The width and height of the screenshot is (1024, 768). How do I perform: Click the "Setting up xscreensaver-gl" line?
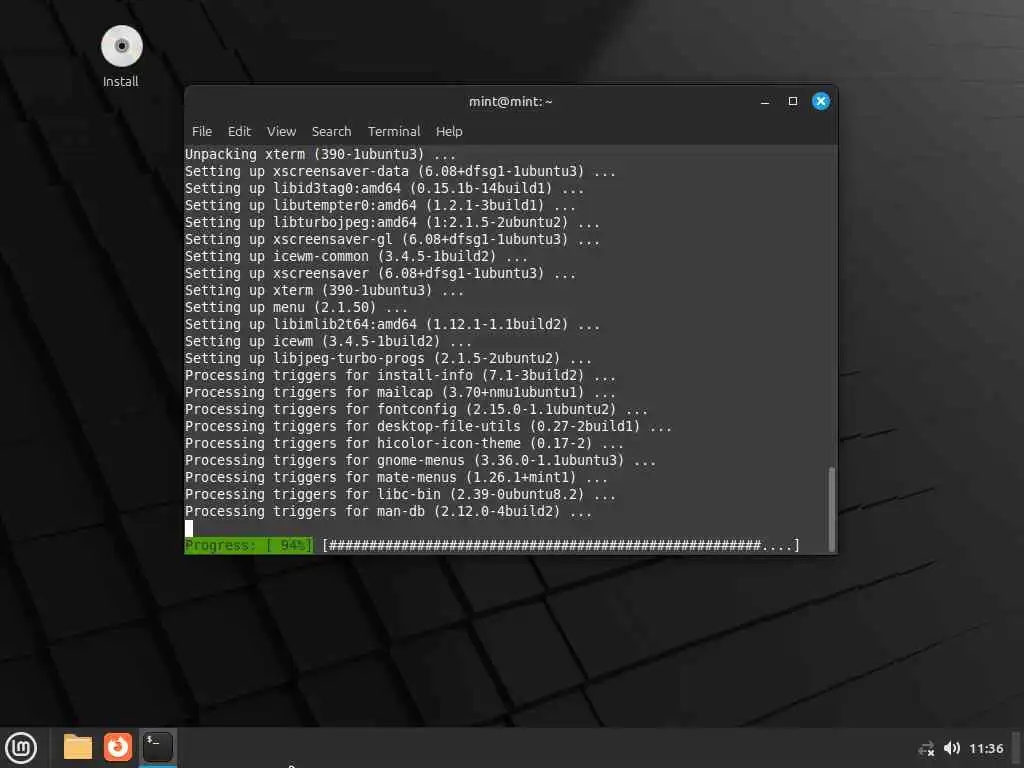392,239
